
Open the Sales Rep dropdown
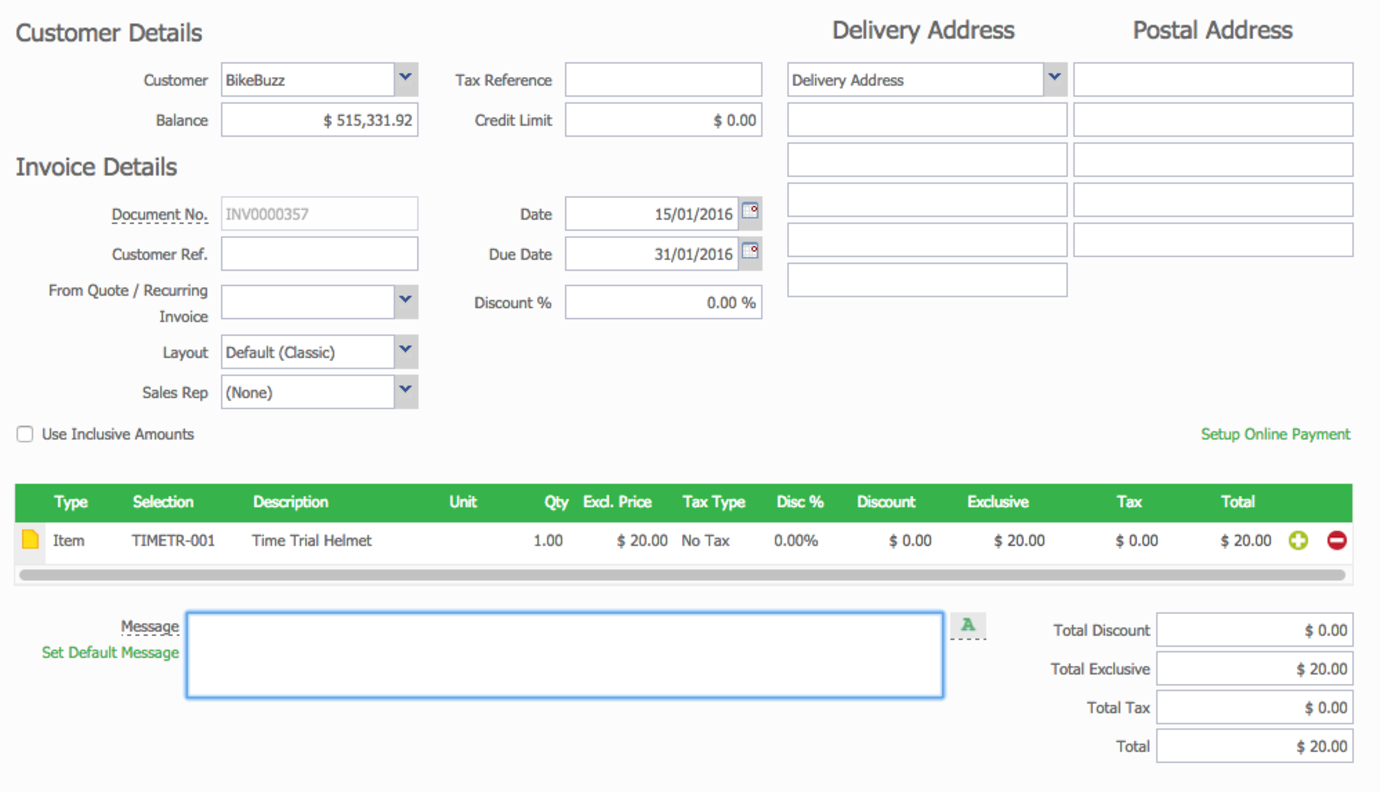tap(404, 391)
